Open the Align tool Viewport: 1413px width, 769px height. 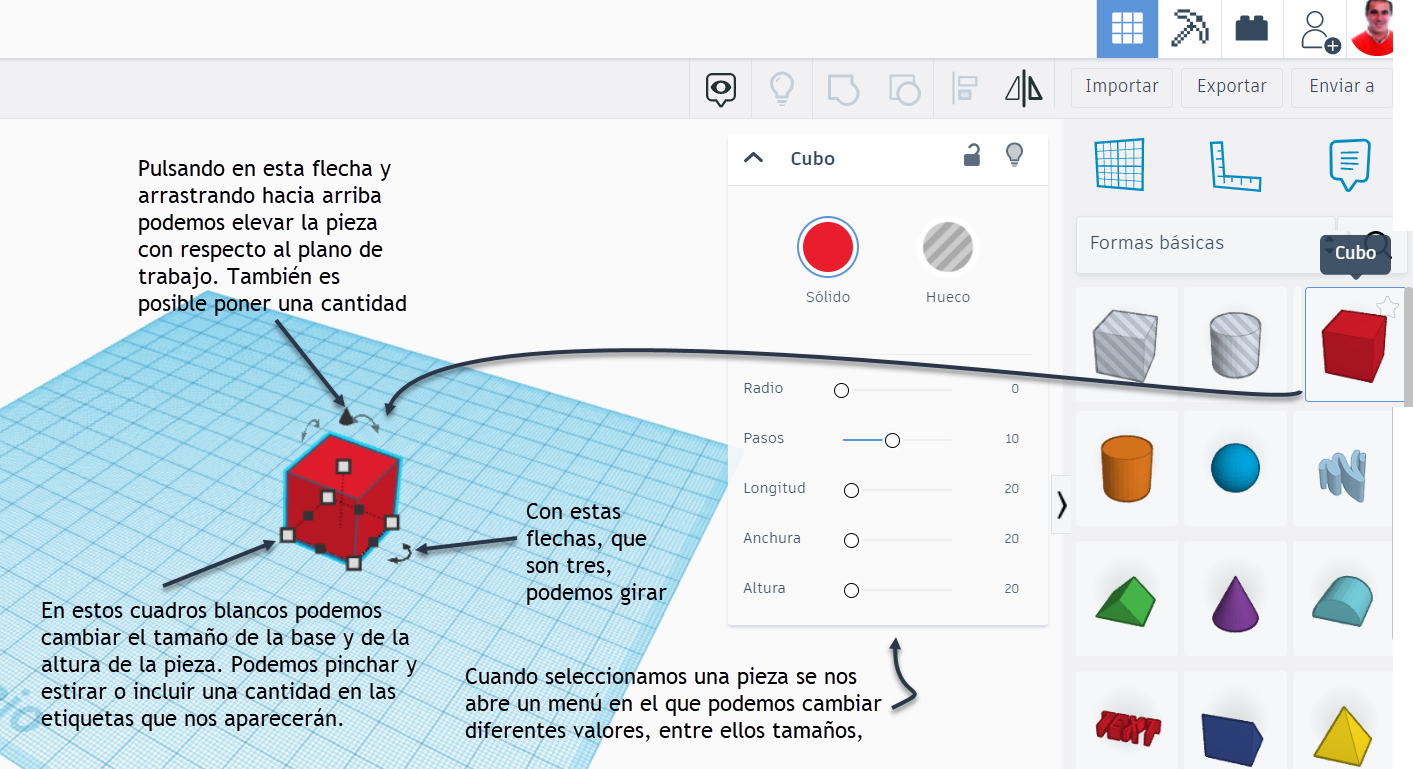[964, 89]
